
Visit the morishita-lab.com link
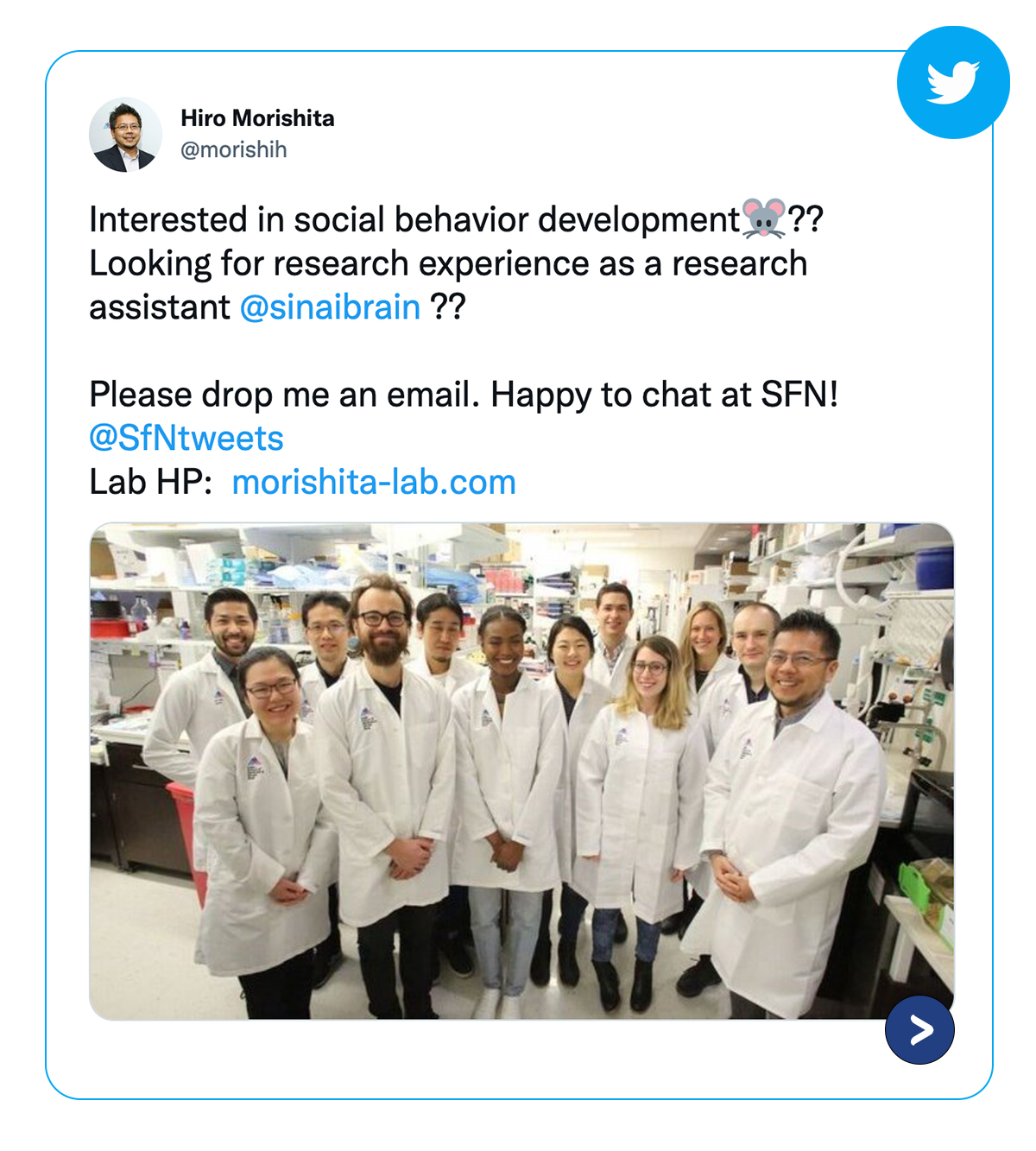point(374,483)
